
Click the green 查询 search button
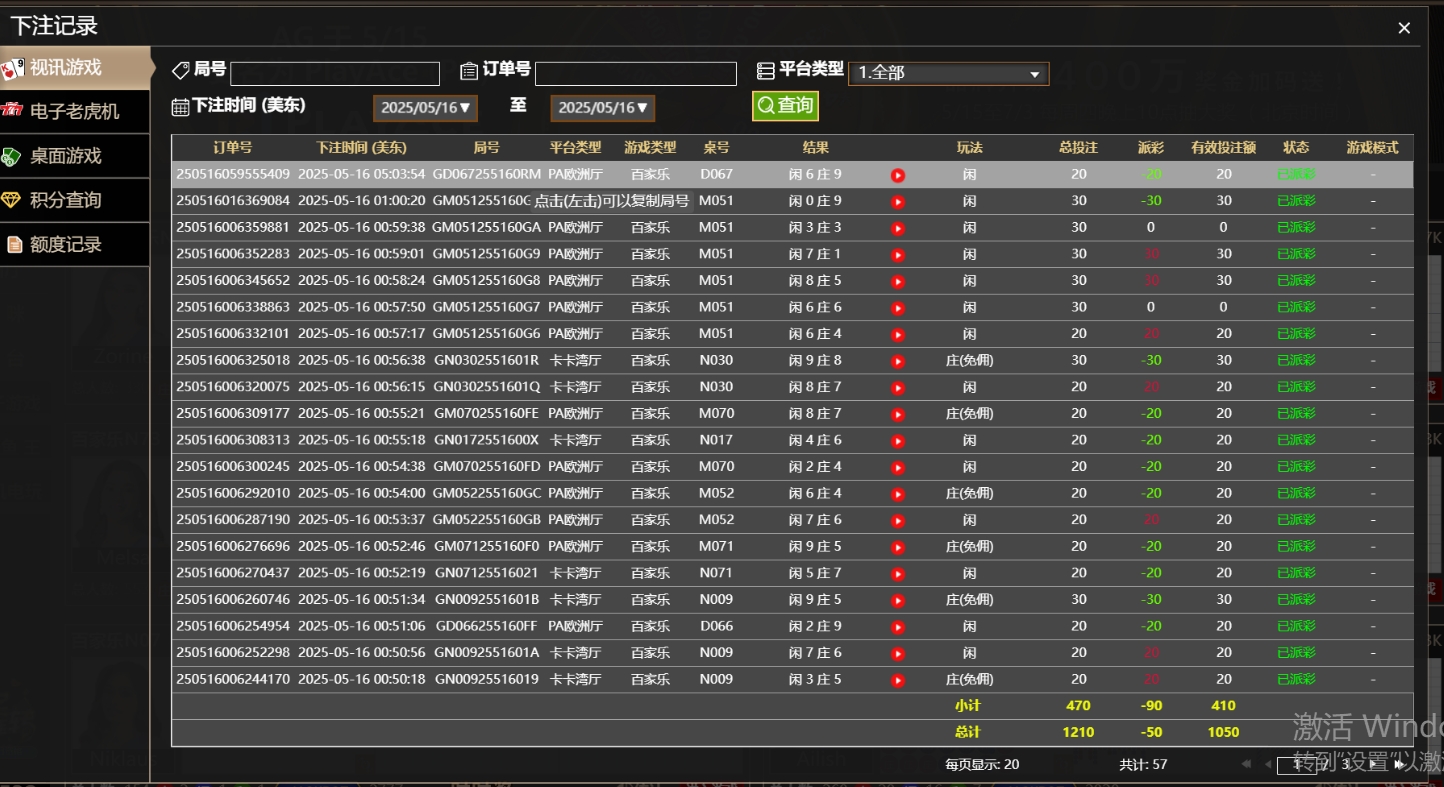[785, 105]
